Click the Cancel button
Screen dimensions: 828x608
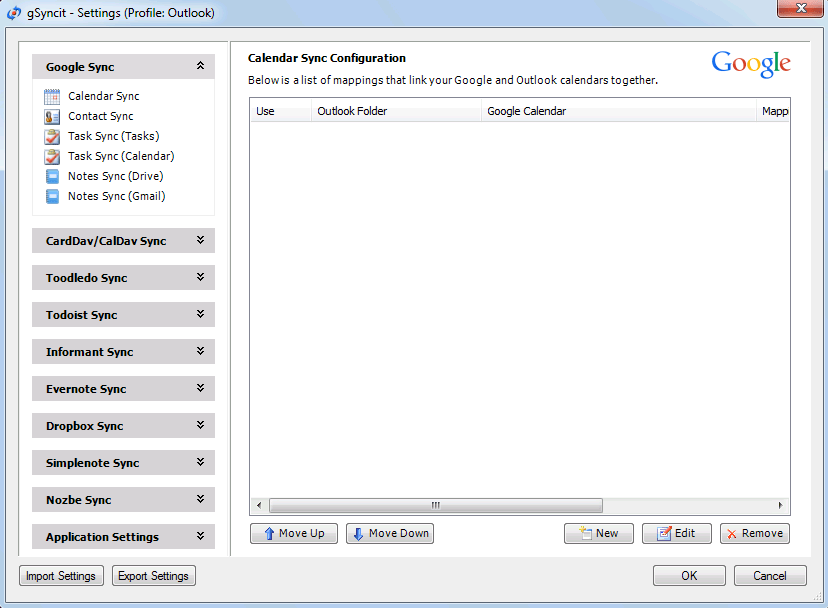click(770, 576)
